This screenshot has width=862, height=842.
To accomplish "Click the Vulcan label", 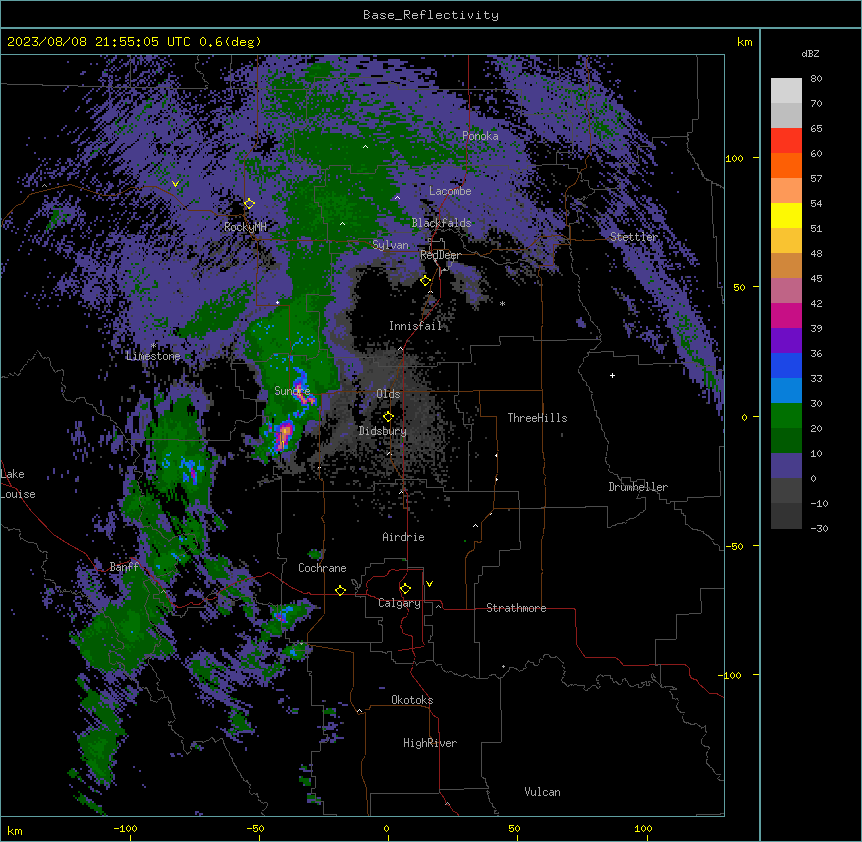I will (x=542, y=792).
